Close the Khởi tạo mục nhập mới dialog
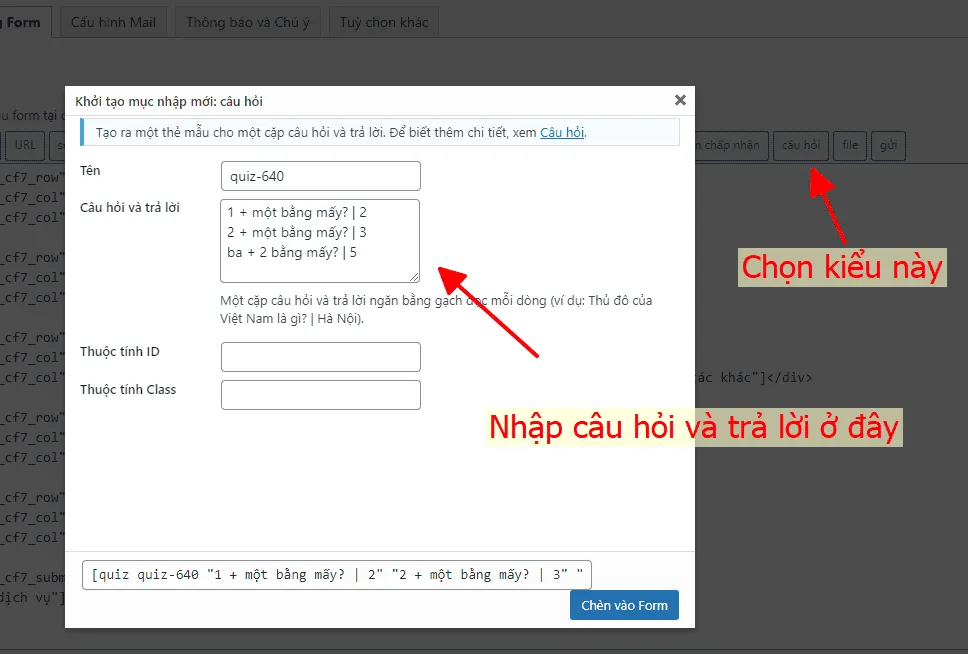The height and width of the screenshot is (654, 968). point(681,100)
